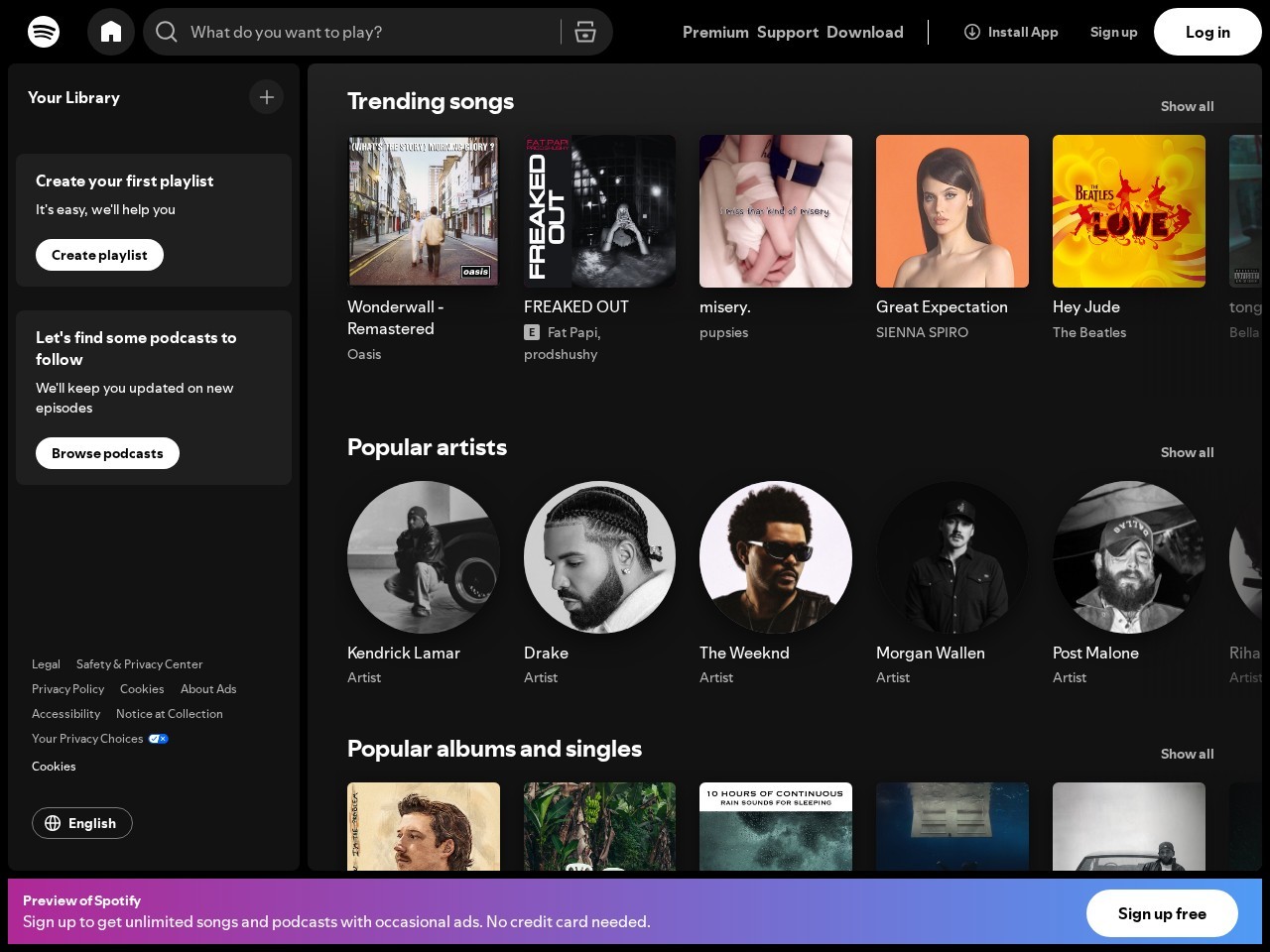Open Great Expectation cover art
This screenshot has width=1270, height=952.
952,211
